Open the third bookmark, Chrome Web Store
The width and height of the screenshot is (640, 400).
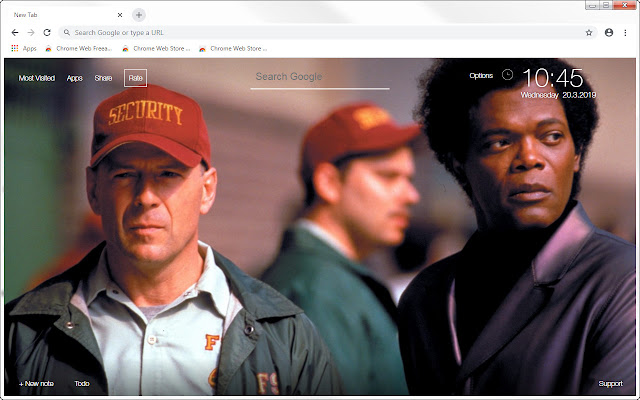click(x=233, y=49)
